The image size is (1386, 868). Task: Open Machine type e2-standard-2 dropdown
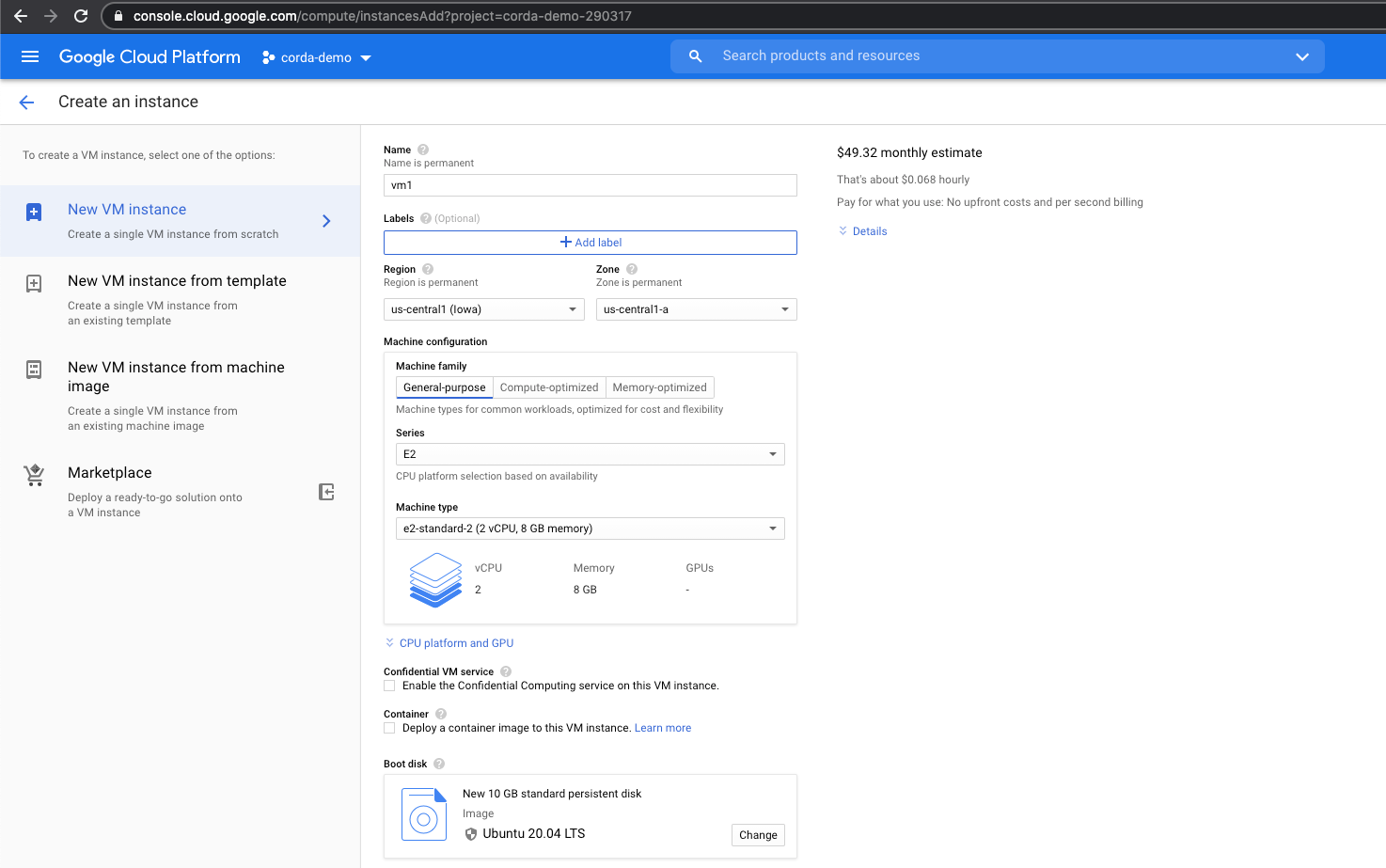pyautogui.click(x=591, y=529)
